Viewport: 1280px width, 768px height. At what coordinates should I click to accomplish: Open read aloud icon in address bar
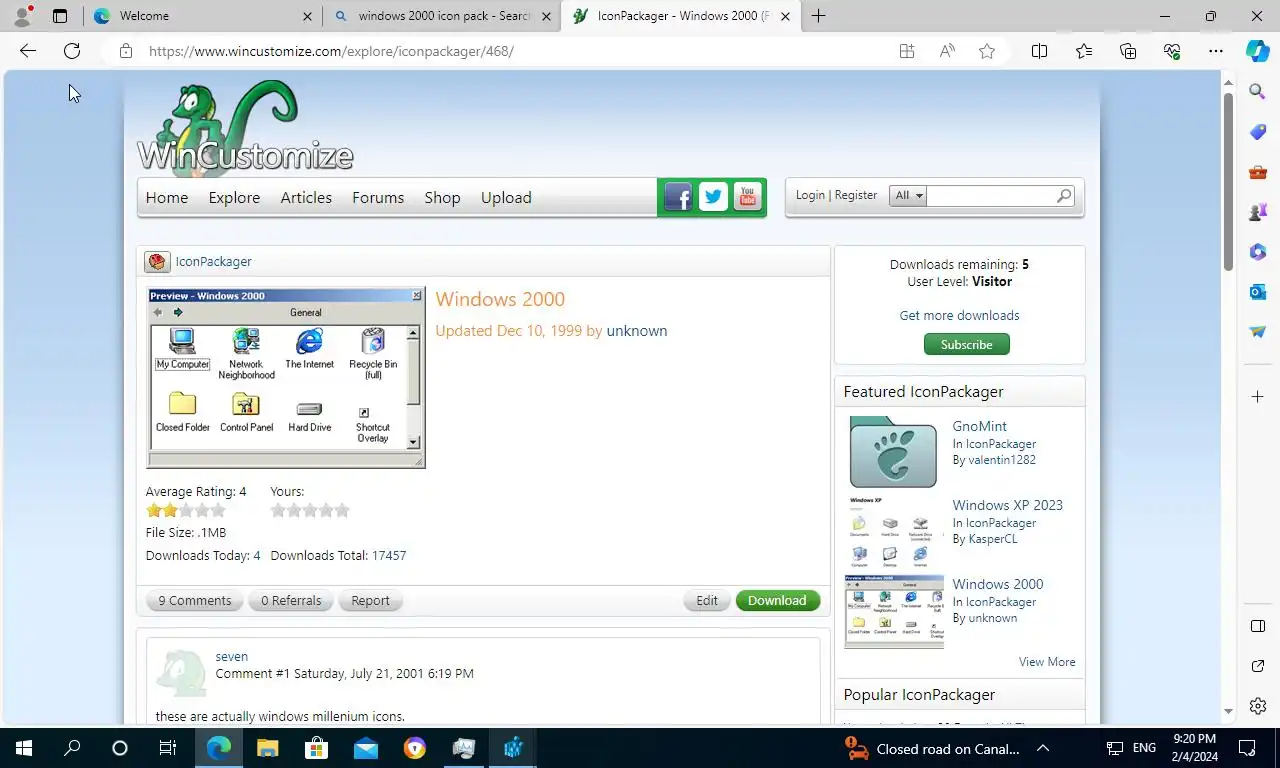tap(947, 51)
